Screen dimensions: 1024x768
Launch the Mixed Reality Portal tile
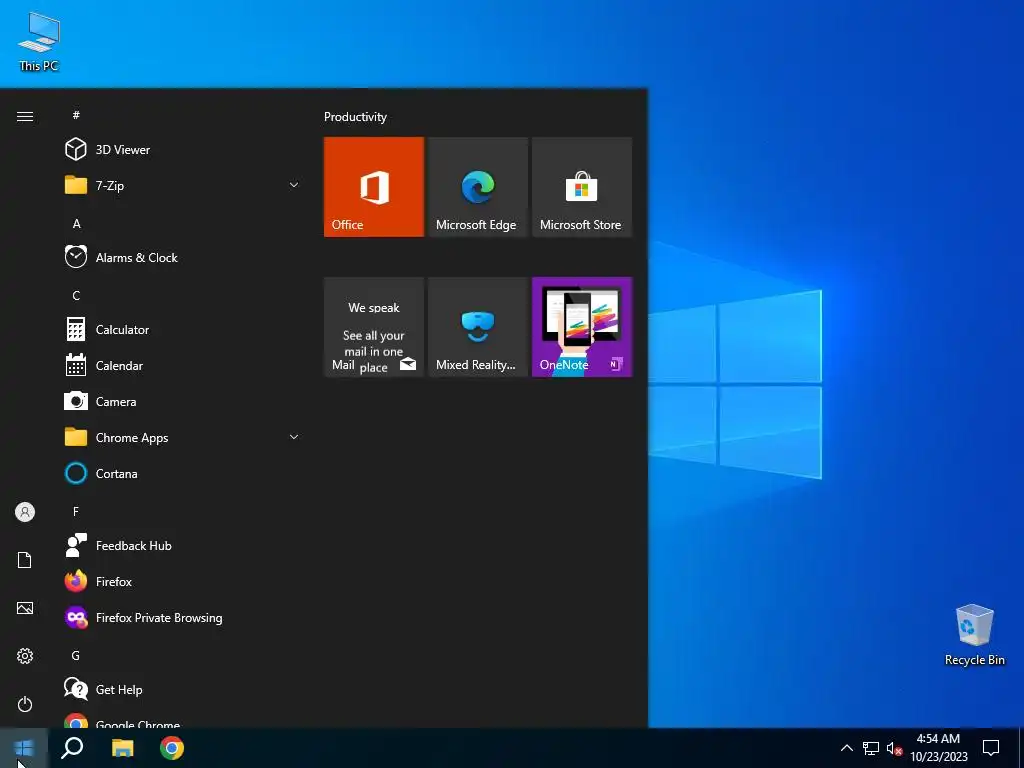[x=477, y=327]
